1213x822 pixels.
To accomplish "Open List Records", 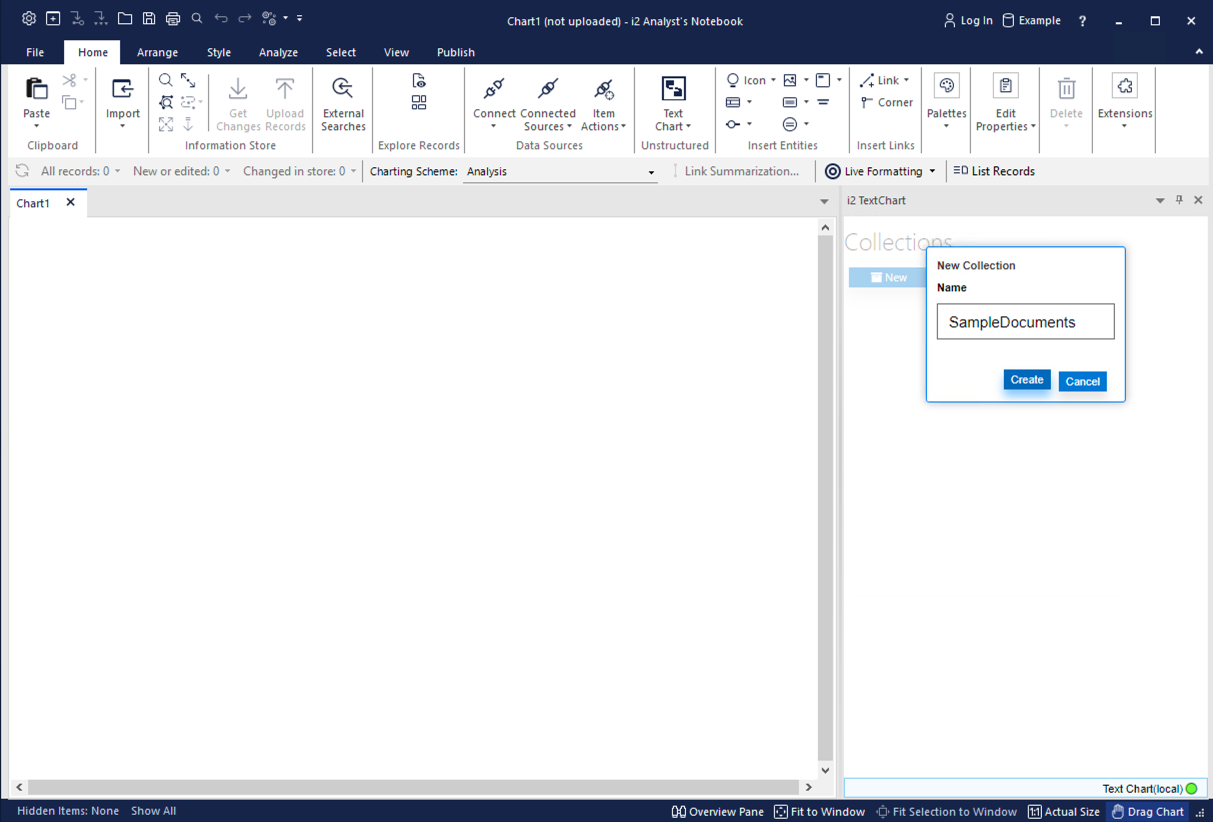I will point(994,171).
